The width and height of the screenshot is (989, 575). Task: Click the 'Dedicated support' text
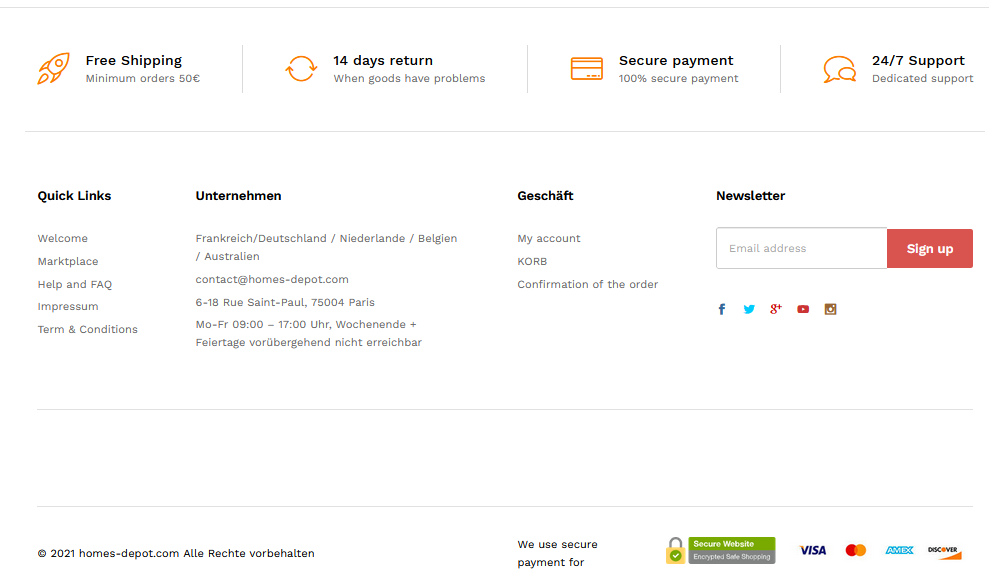922,78
